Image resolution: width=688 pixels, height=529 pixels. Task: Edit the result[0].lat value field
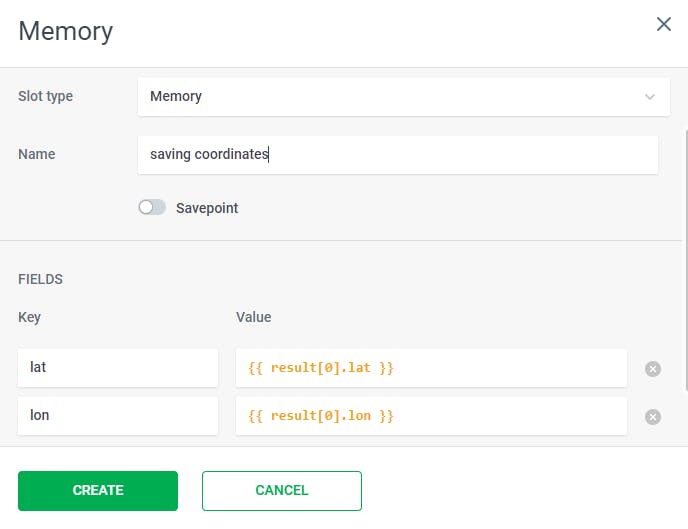(x=431, y=368)
